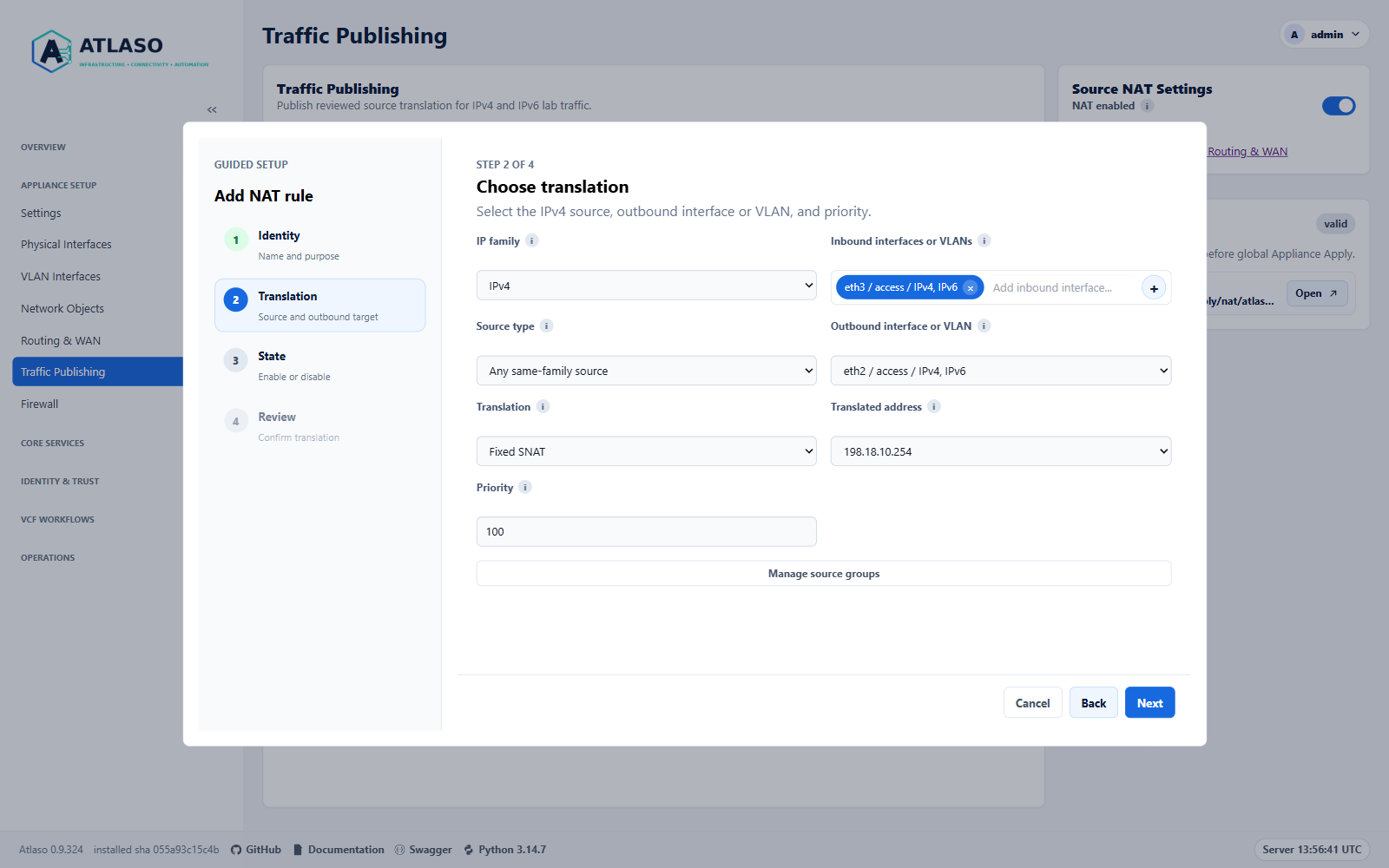Go to the Identity step of the wizard
The width and height of the screenshot is (1389, 868).
[319, 245]
